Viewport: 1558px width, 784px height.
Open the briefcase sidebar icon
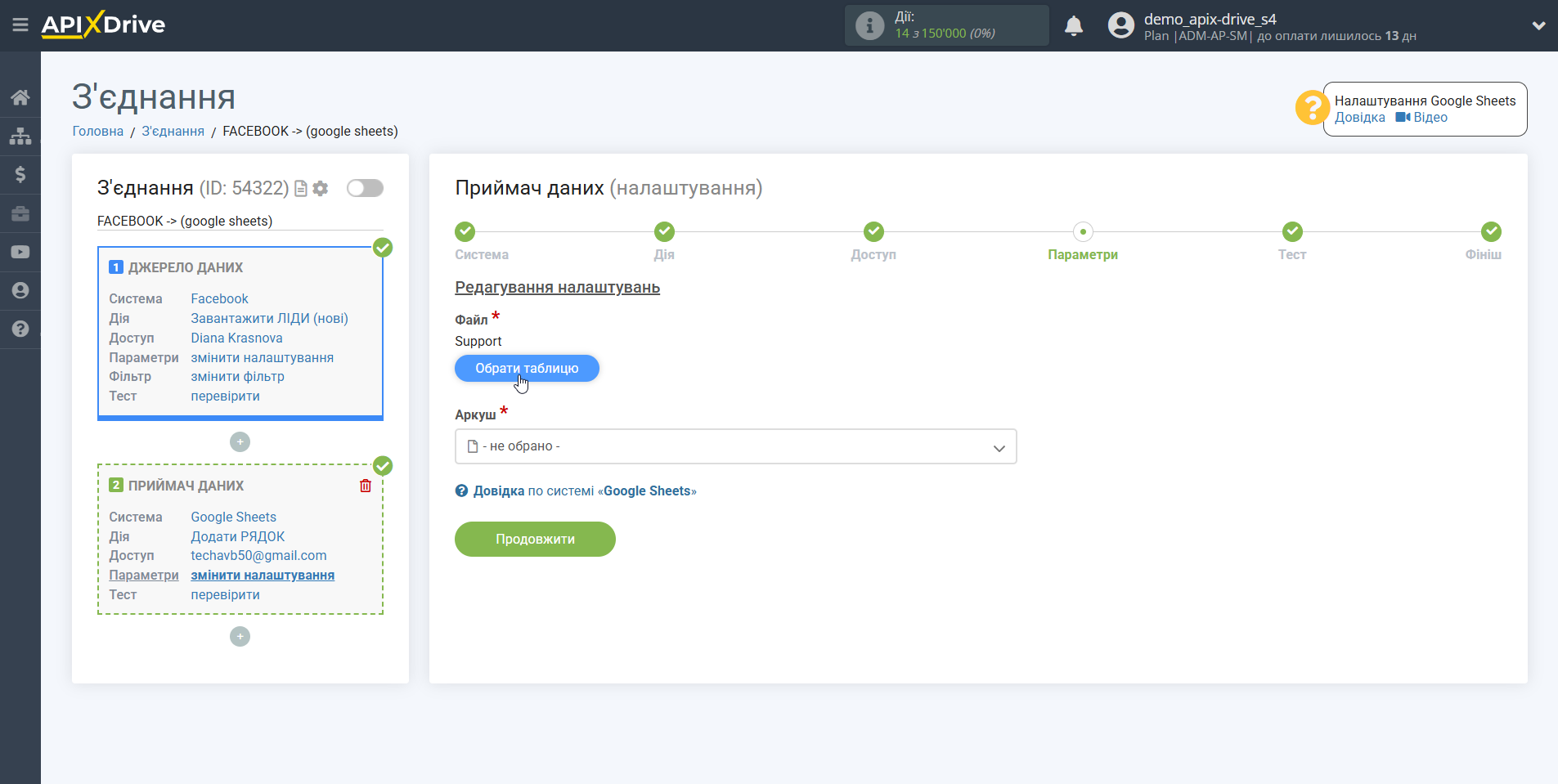(x=20, y=213)
